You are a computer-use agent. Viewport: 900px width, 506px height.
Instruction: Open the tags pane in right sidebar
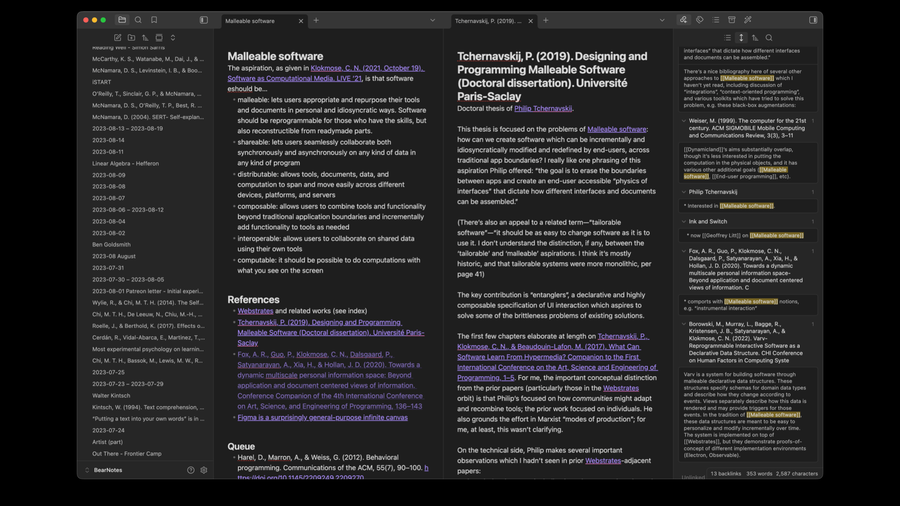[x=699, y=20]
